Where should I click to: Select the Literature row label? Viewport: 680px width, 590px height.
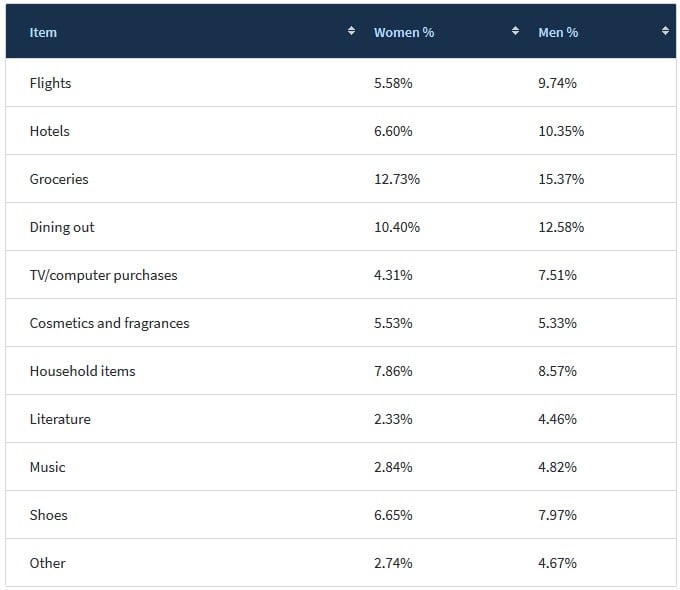[x=60, y=419]
